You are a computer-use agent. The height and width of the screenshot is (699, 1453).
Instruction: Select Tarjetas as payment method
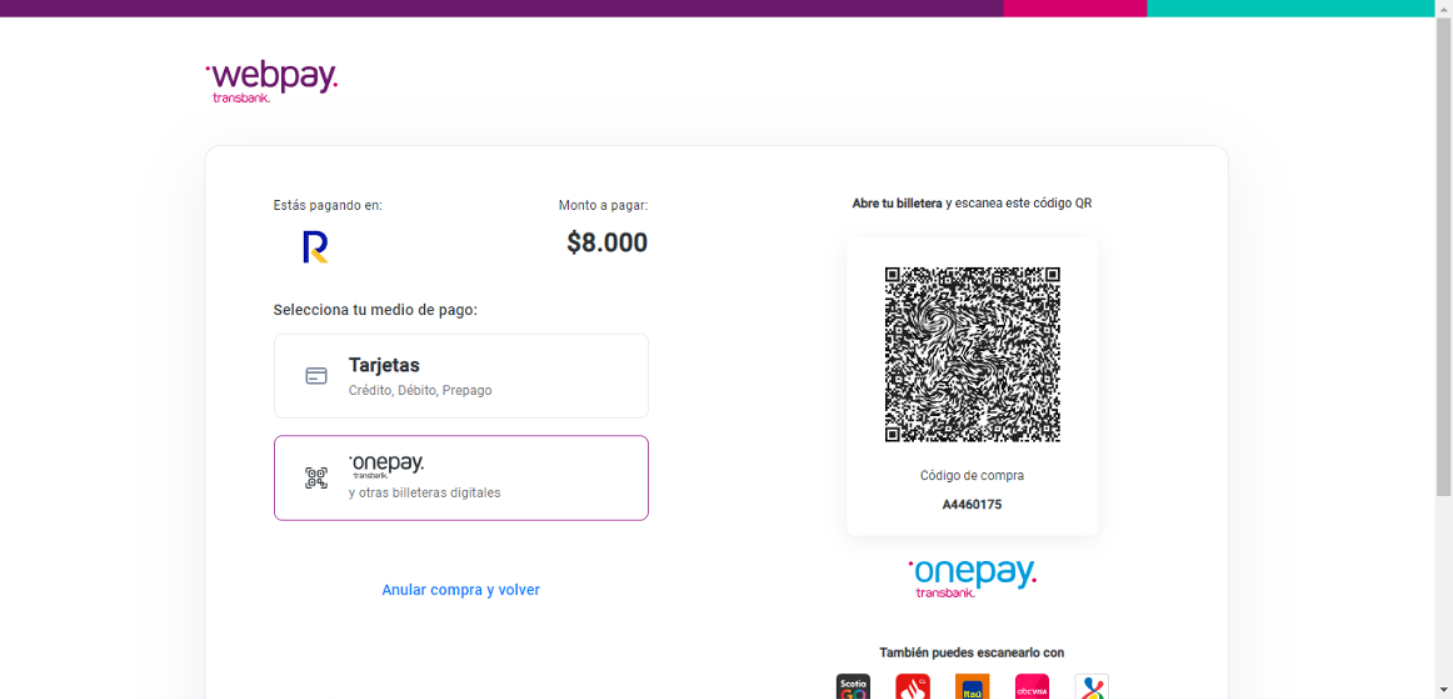coord(461,376)
